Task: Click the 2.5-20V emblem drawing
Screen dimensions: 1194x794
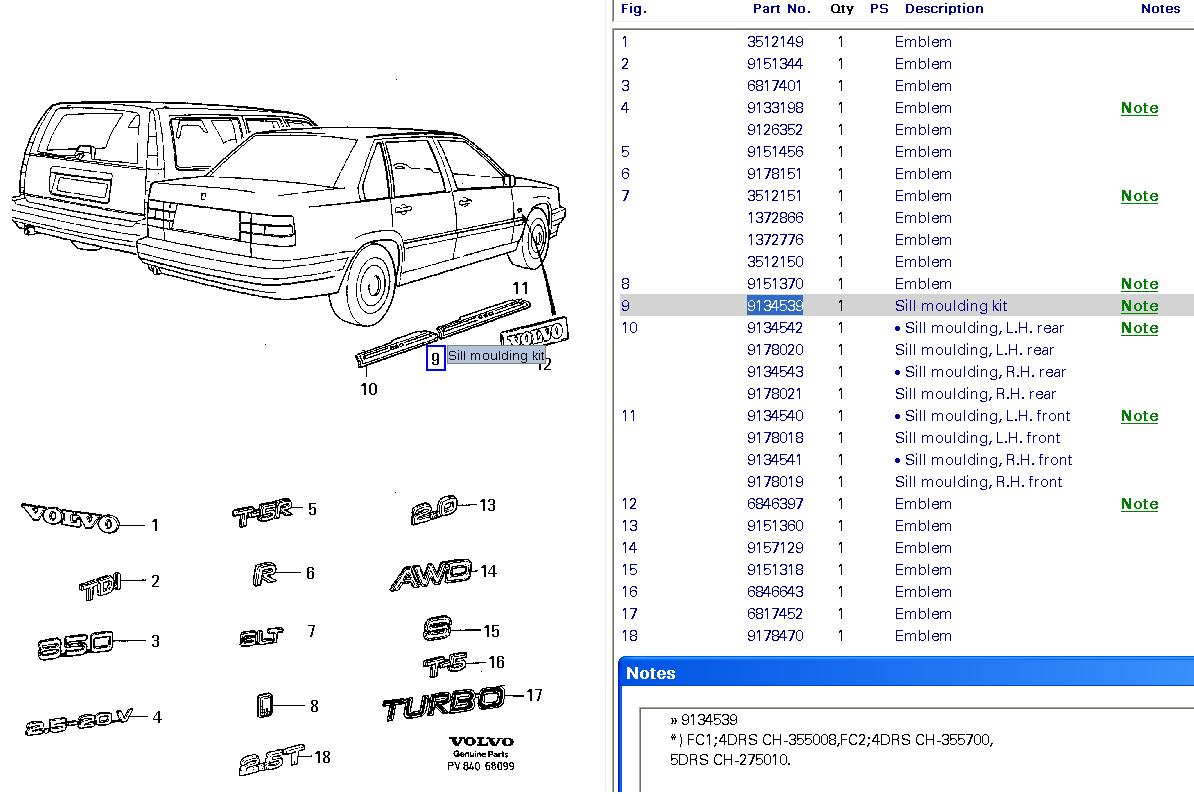Action: [78, 722]
